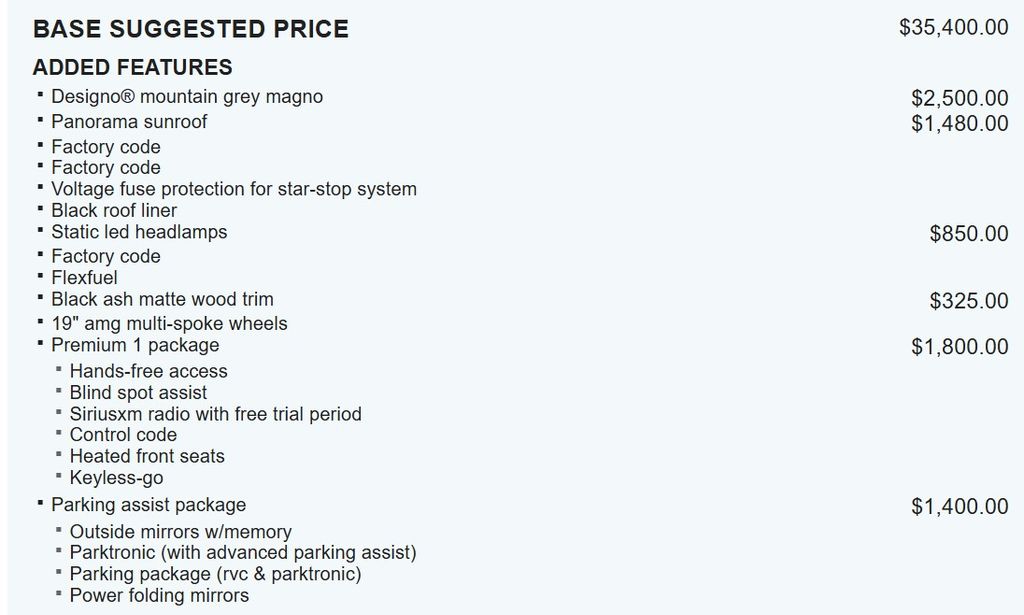Select the Flexfuel feature line

pyautogui.click(x=84, y=277)
